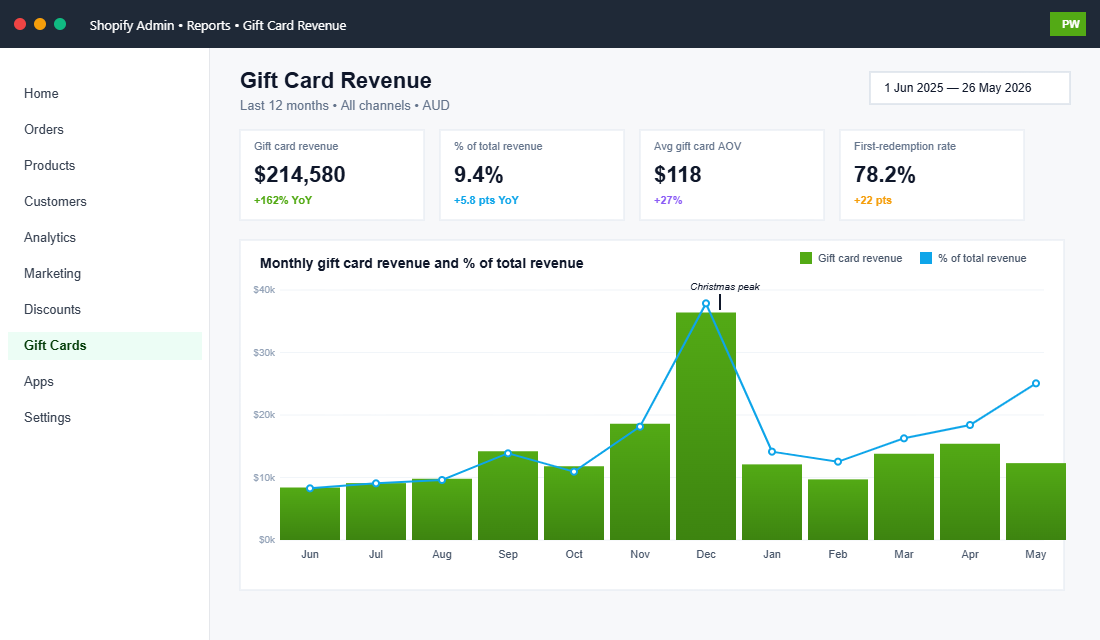Click the Gift Card Revenue page heading
The width and height of the screenshot is (1100, 640).
335,80
